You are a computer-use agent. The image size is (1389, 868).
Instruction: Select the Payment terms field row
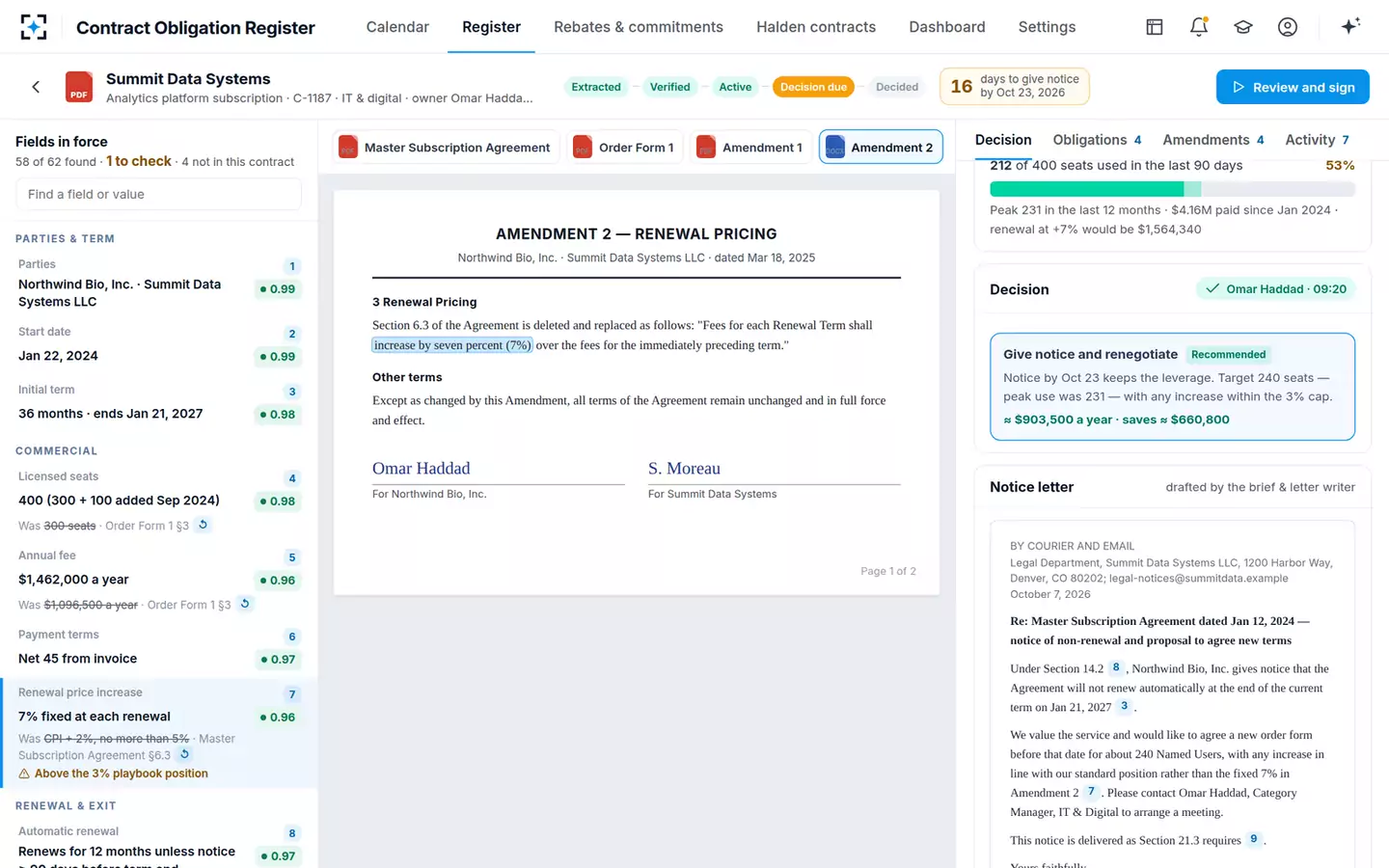tap(159, 647)
